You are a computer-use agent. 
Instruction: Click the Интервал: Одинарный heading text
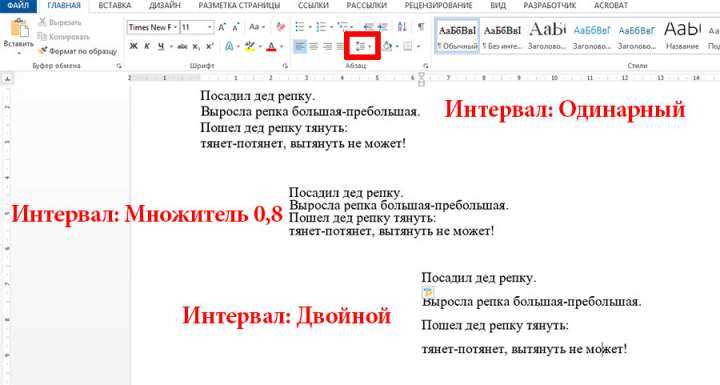click(565, 109)
